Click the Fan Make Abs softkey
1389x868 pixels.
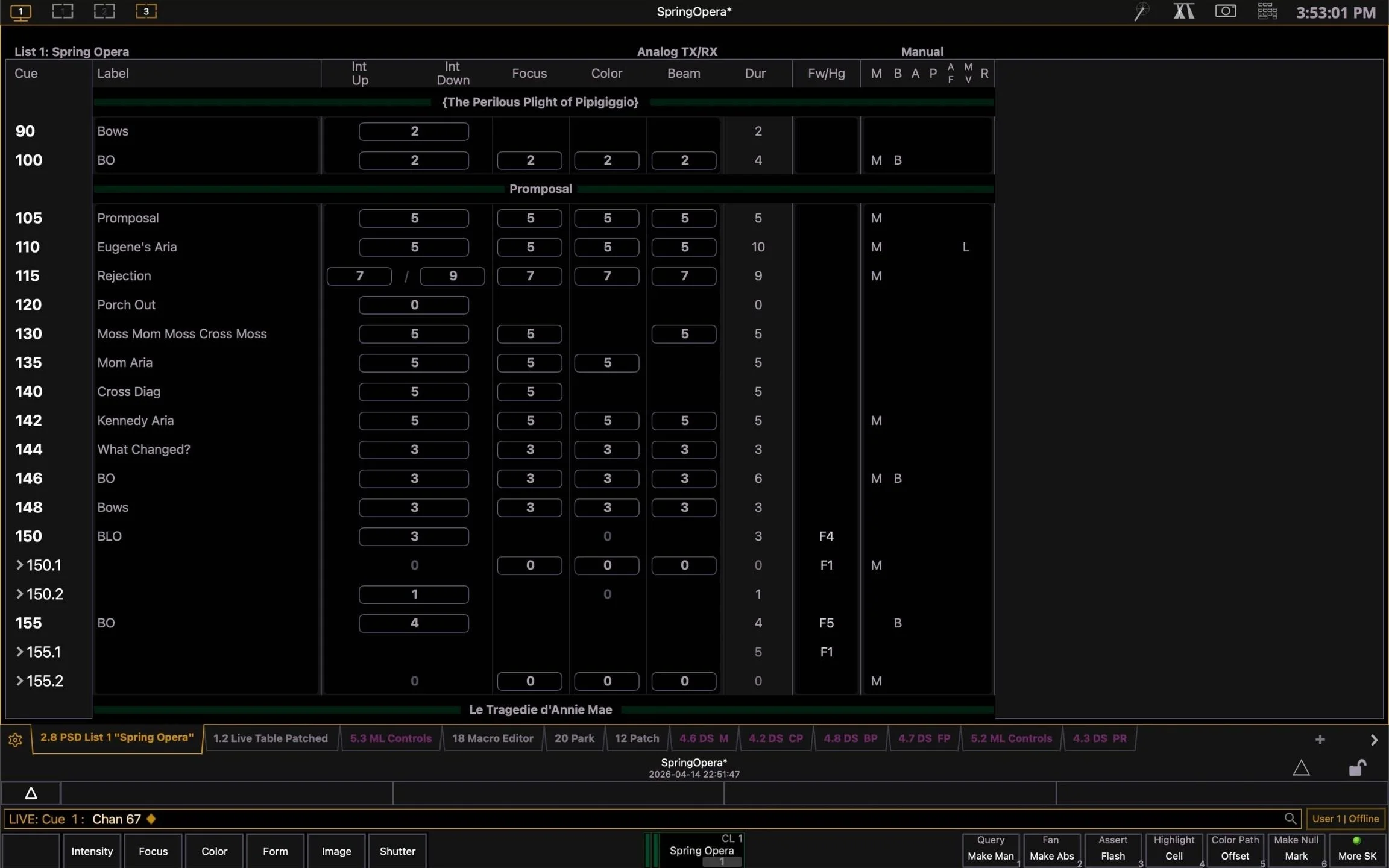coord(1051,850)
